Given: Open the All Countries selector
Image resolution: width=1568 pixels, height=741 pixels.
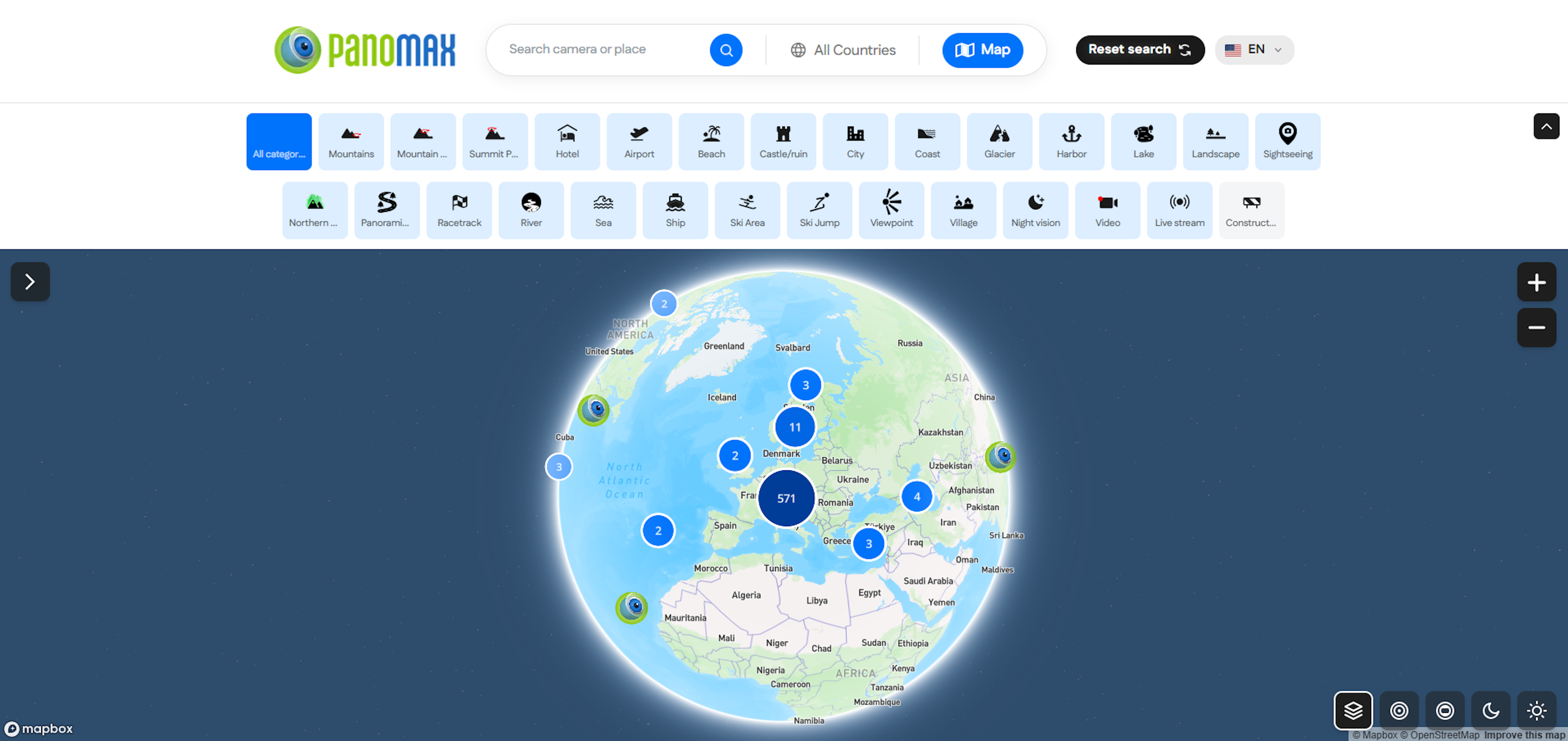Looking at the screenshot, I should tap(843, 50).
